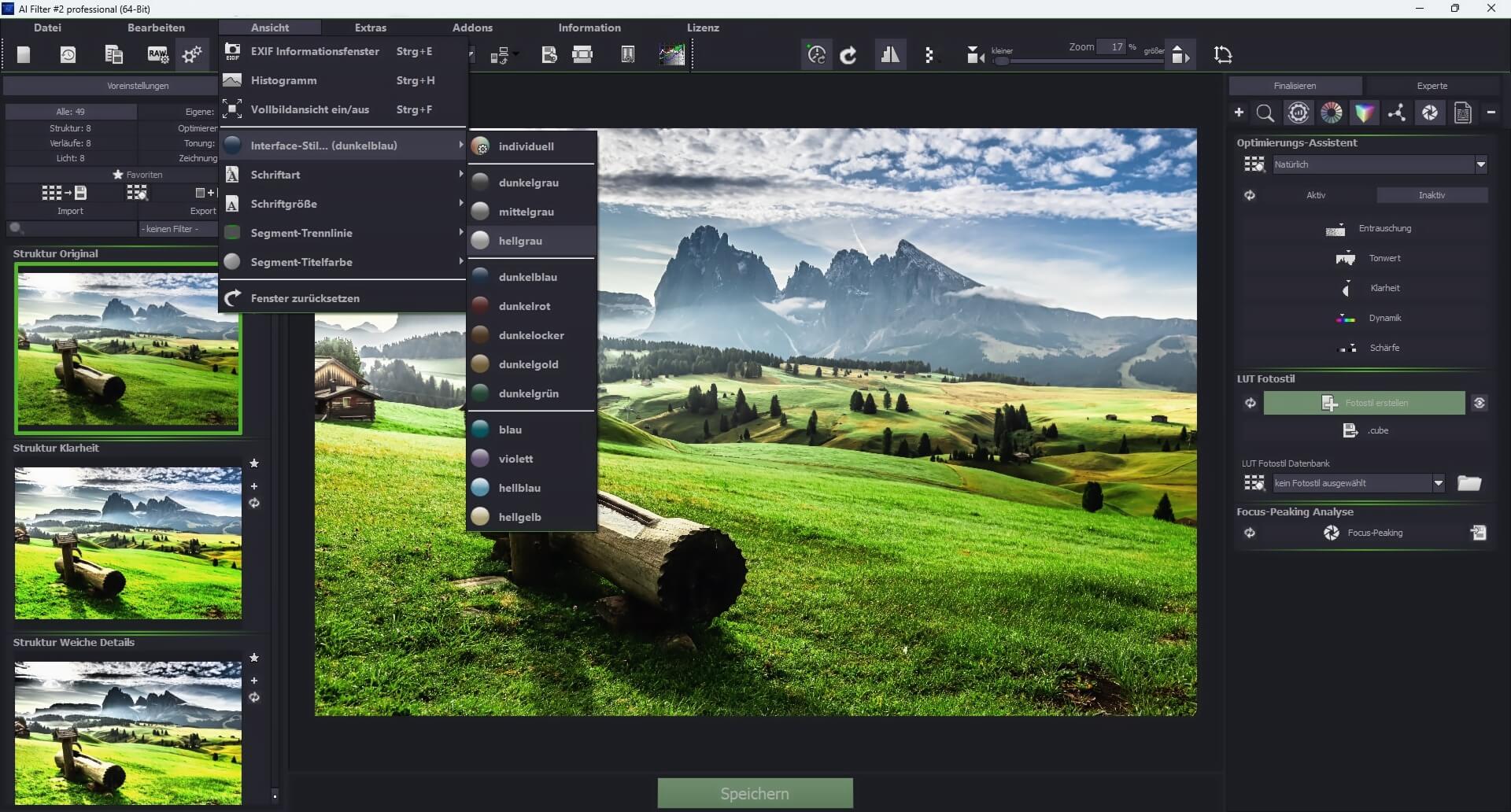
Task: Select the magnifier search icon in the Experte panel
Action: pos(1265,113)
